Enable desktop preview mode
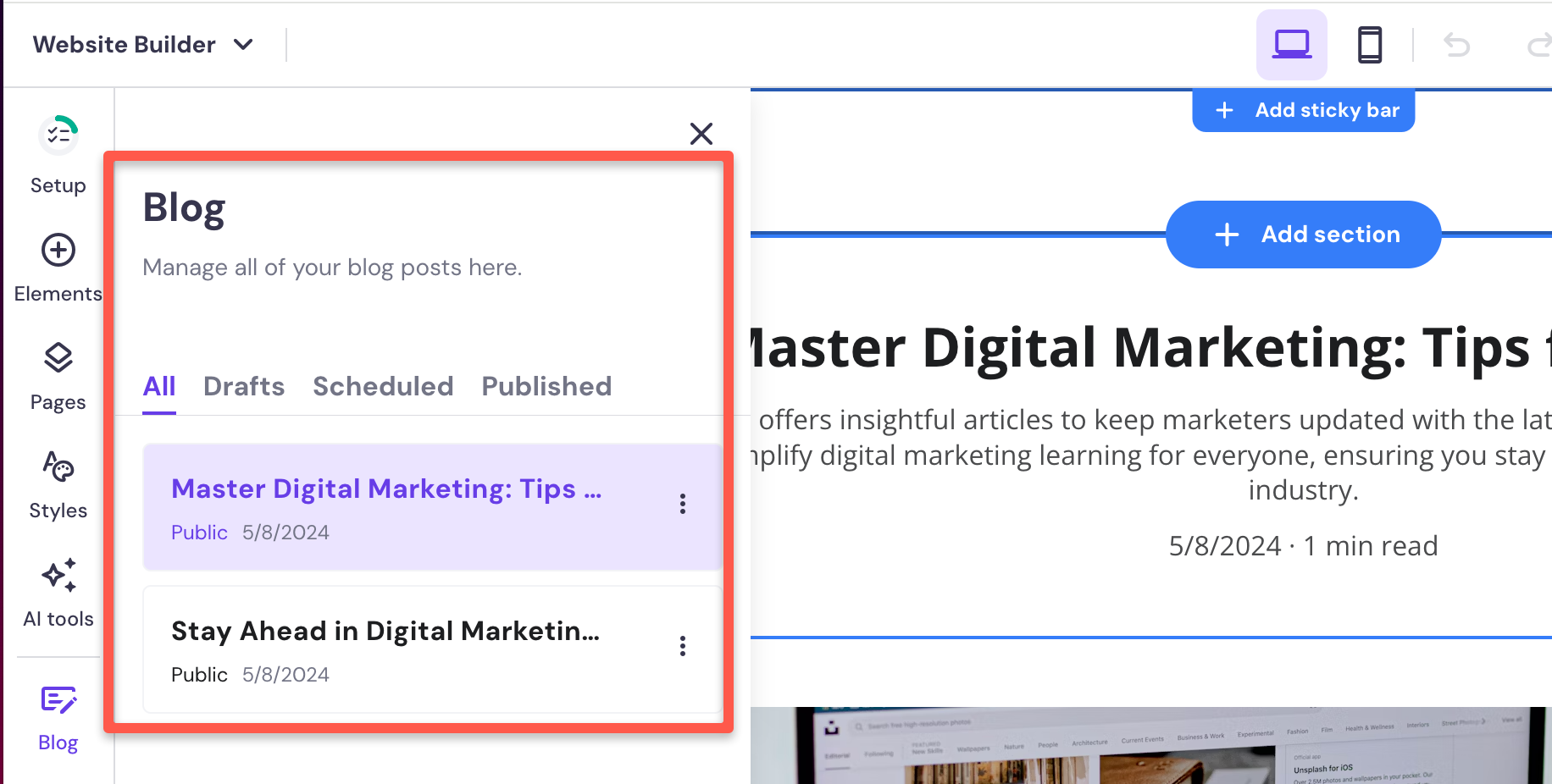The height and width of the screenshot is (784, 1552). pos(1291,44)
